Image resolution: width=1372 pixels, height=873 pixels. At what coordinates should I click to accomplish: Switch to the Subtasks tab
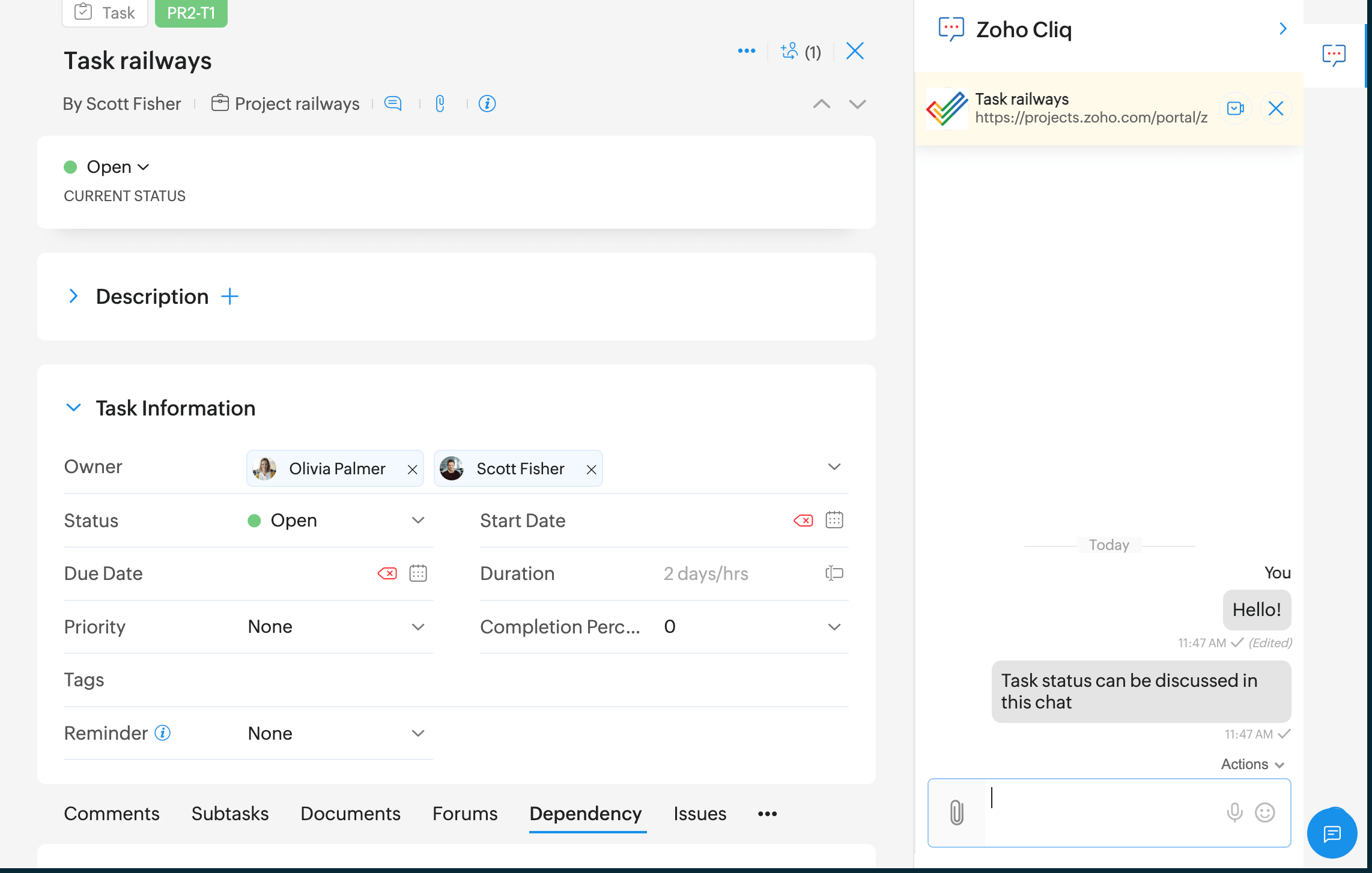pyautogui.click(x=229, y=814)
